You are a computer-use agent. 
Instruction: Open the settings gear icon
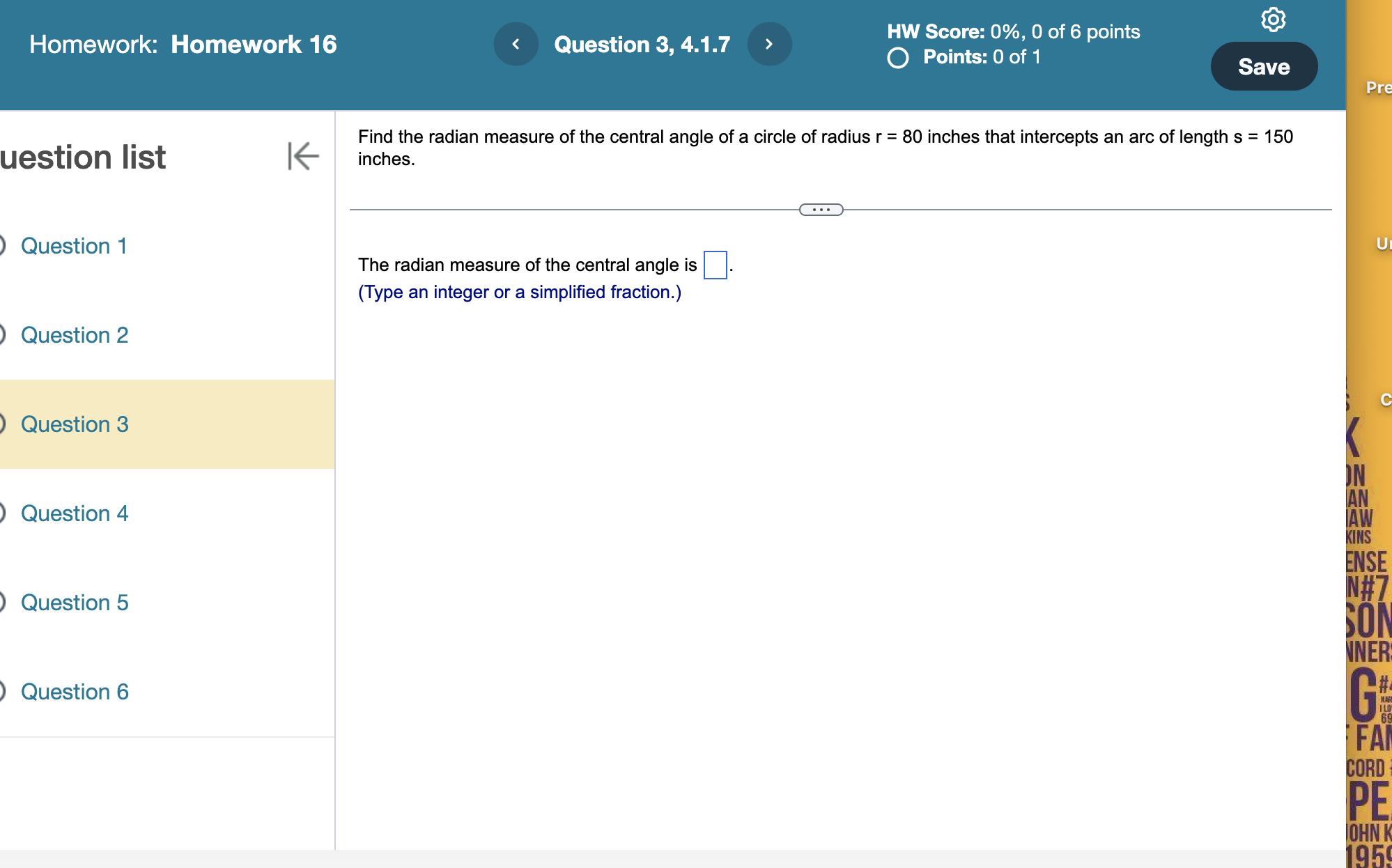(1273, 20)
